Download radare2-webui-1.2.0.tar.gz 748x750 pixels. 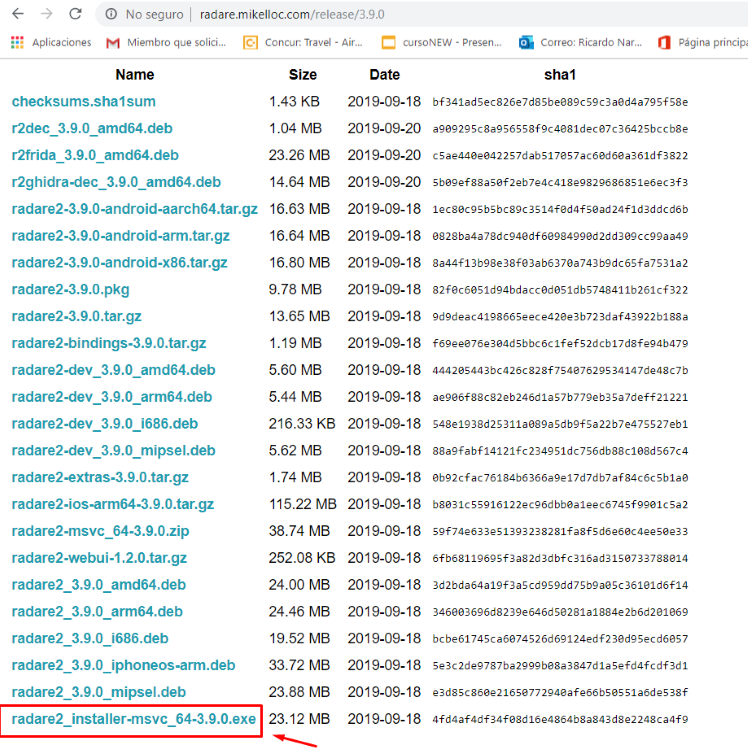click(x=99, y=558)
